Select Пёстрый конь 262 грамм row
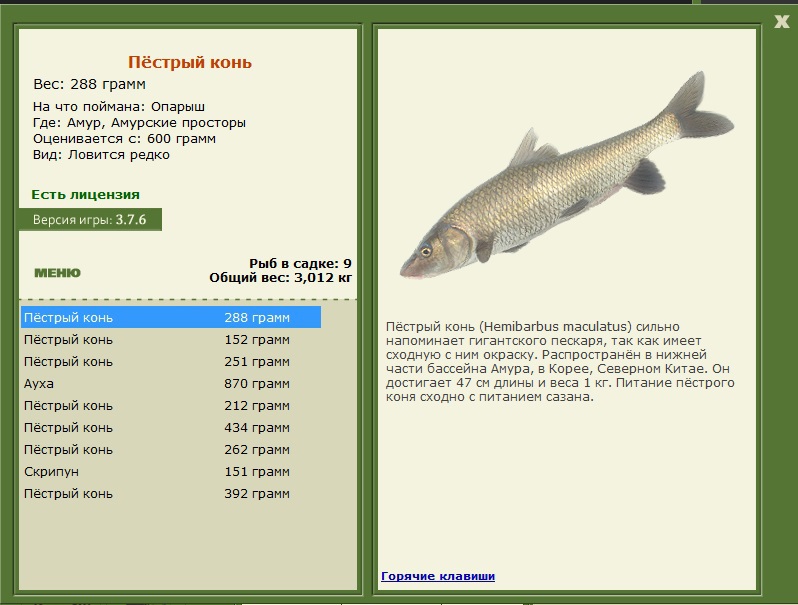The height and width of the screenshot is (605, 798). [171, 449]
